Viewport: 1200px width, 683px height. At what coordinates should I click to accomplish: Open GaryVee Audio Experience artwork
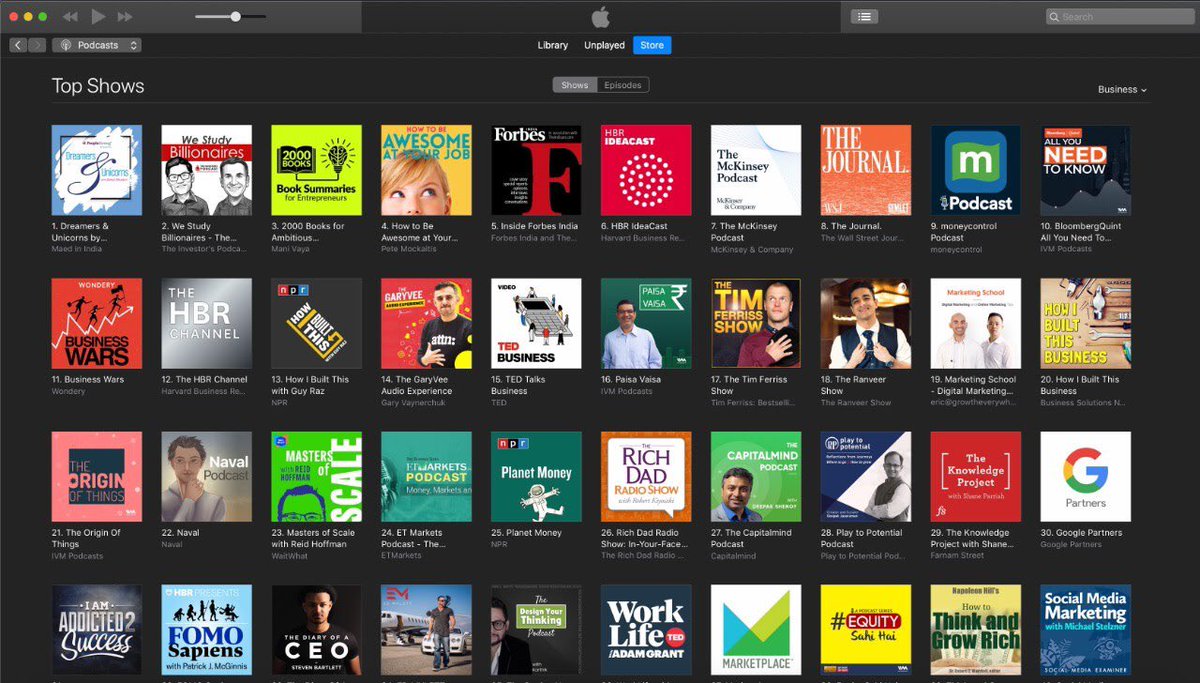[427, 324]
